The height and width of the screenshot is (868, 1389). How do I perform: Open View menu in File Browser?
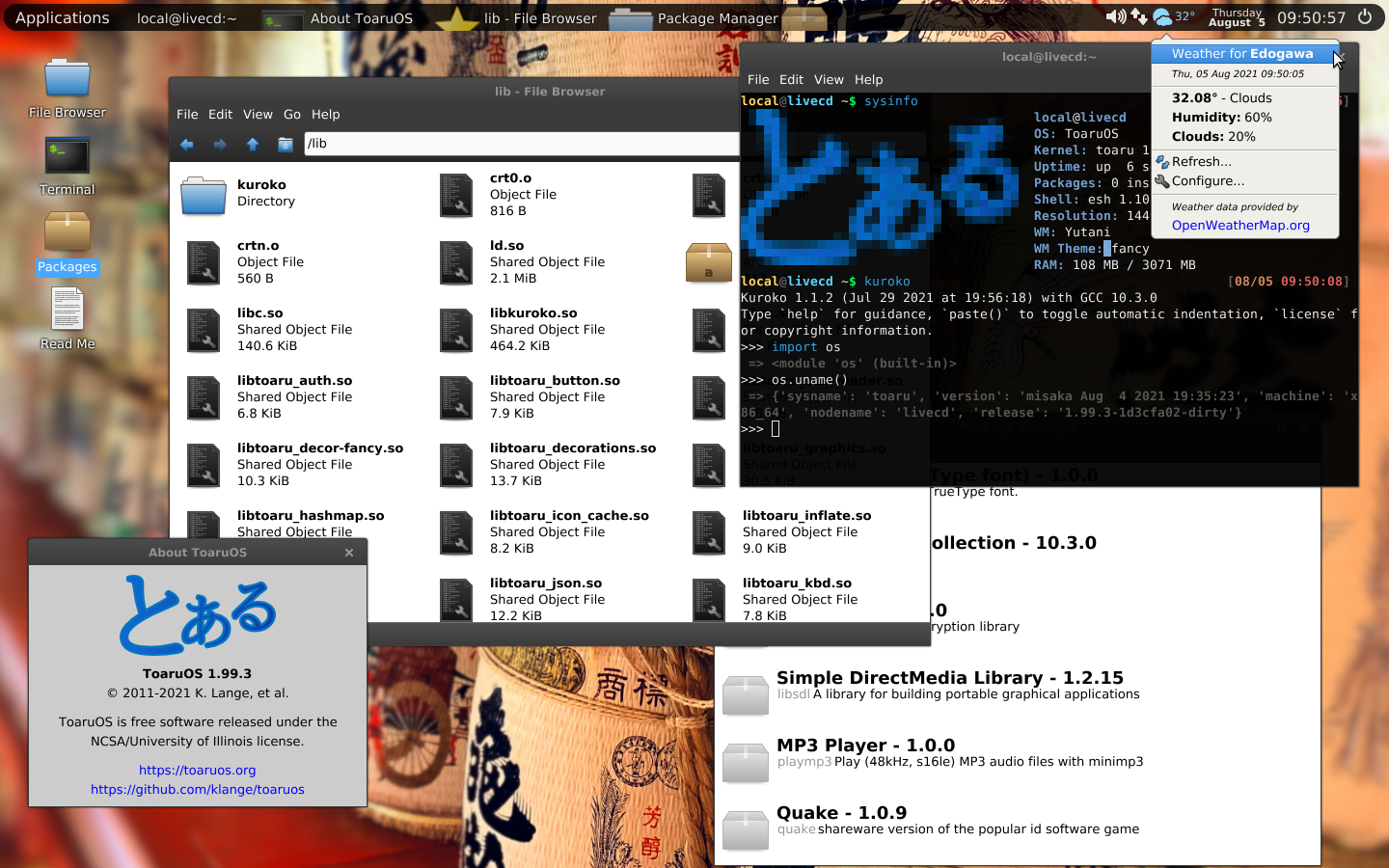(x=258, y=114)
